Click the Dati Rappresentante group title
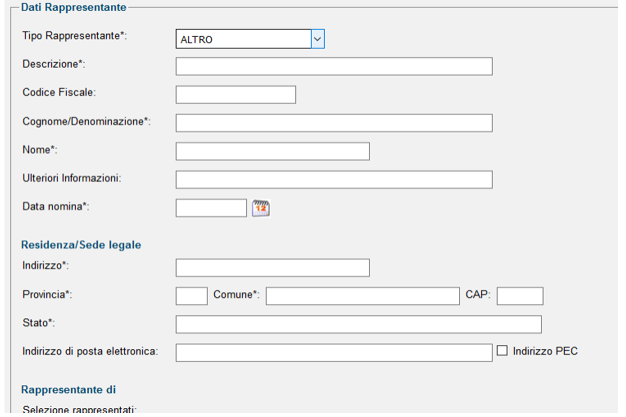 [x=73, y=7]
